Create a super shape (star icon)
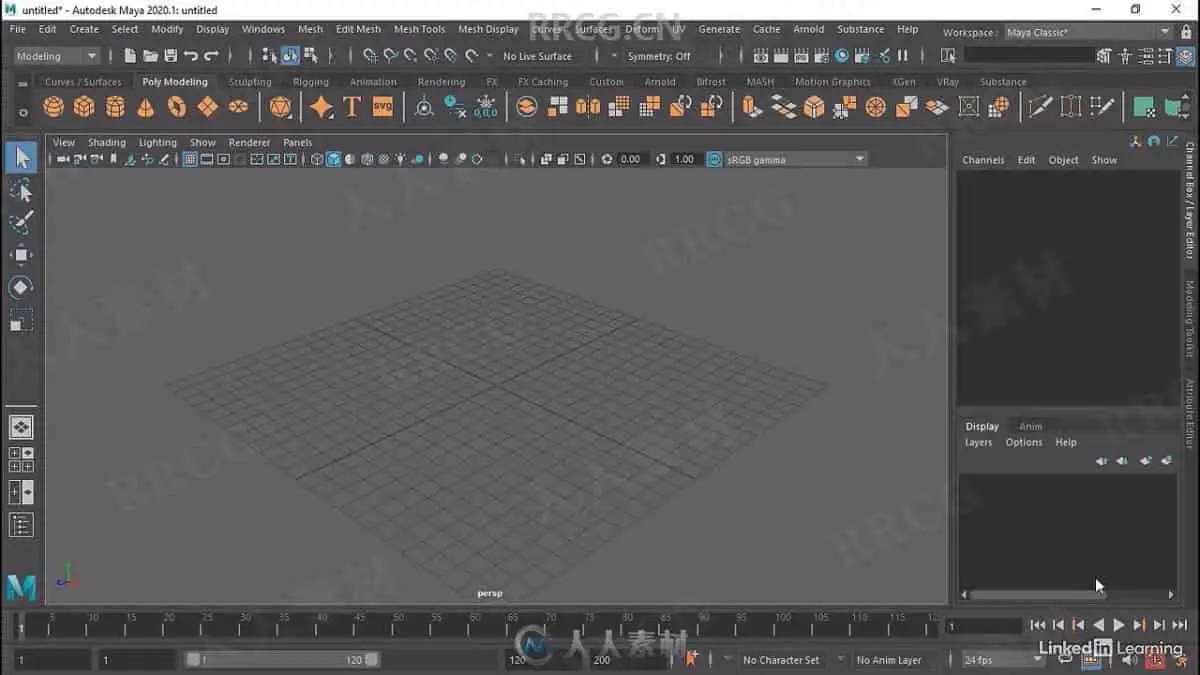1200x675 pixels. [x=321, y=106]
